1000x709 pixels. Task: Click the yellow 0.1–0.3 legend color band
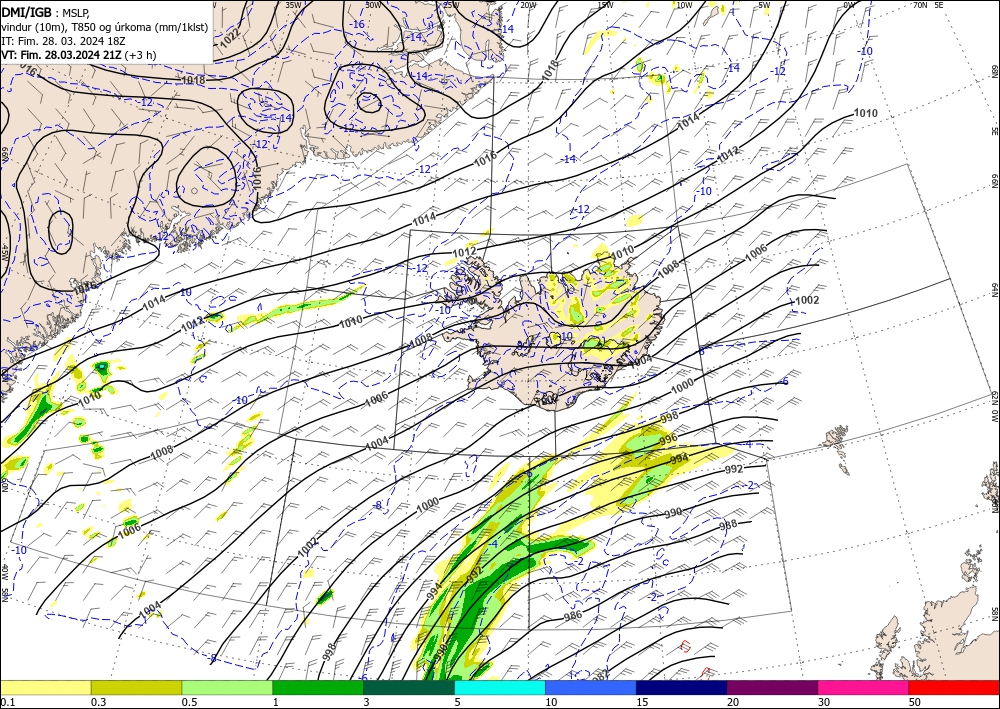point(45,687)
